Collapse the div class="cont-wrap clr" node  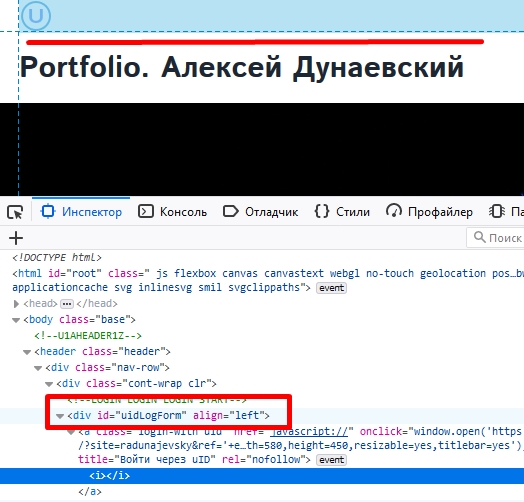coord(49,384)
